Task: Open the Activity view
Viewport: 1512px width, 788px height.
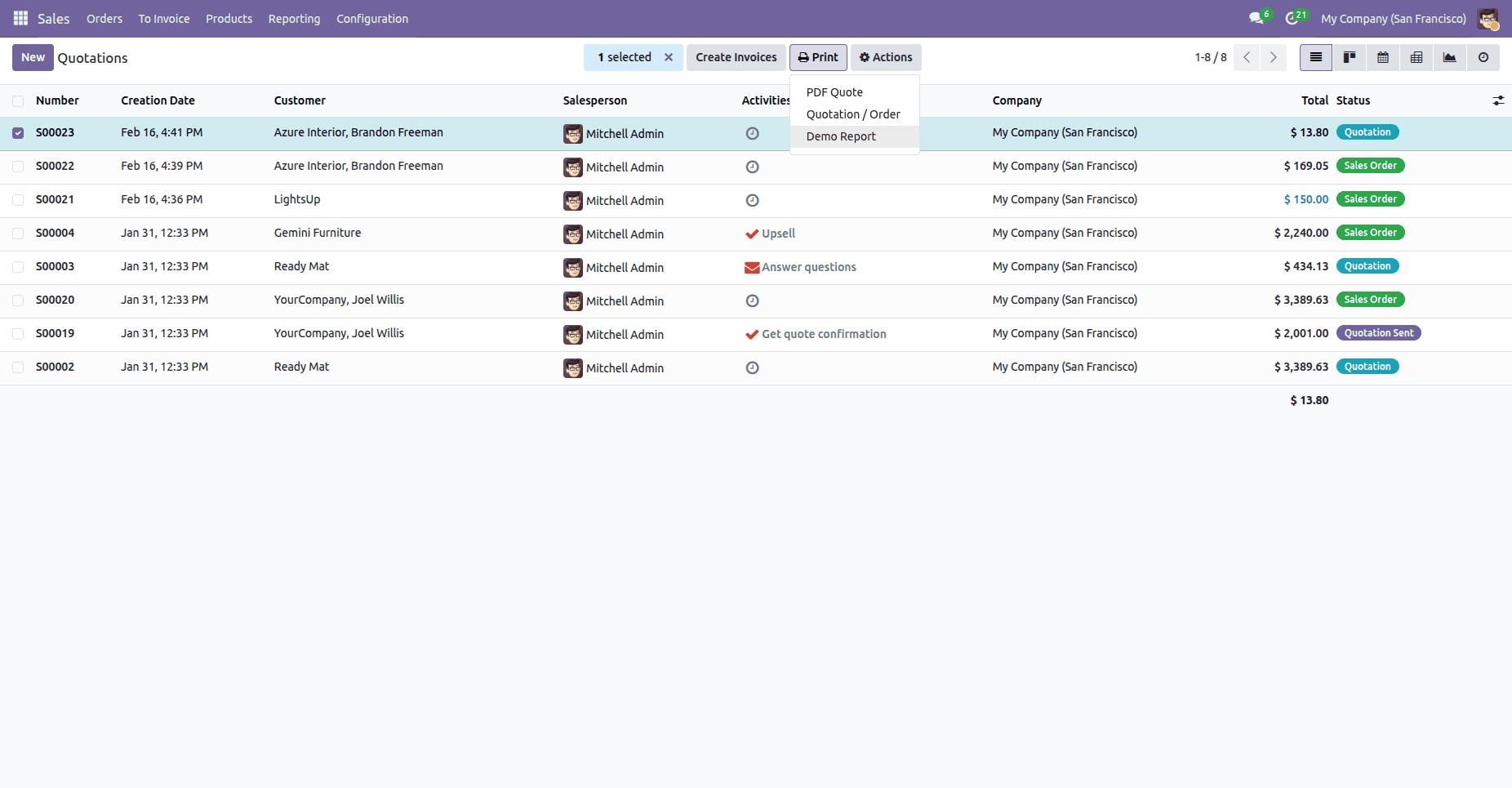Action: point(1483,57)
